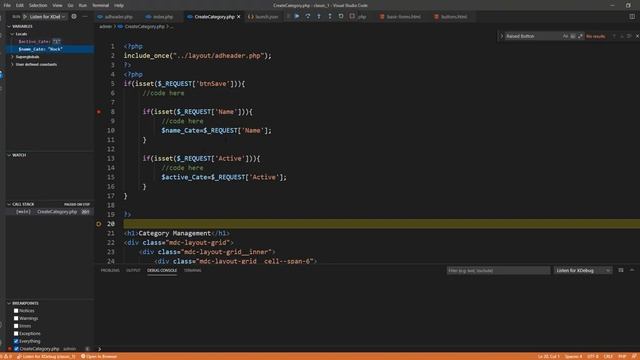Screen dimensions: 640x360
Task: Open the Run menu
Action: pos(82,5)
